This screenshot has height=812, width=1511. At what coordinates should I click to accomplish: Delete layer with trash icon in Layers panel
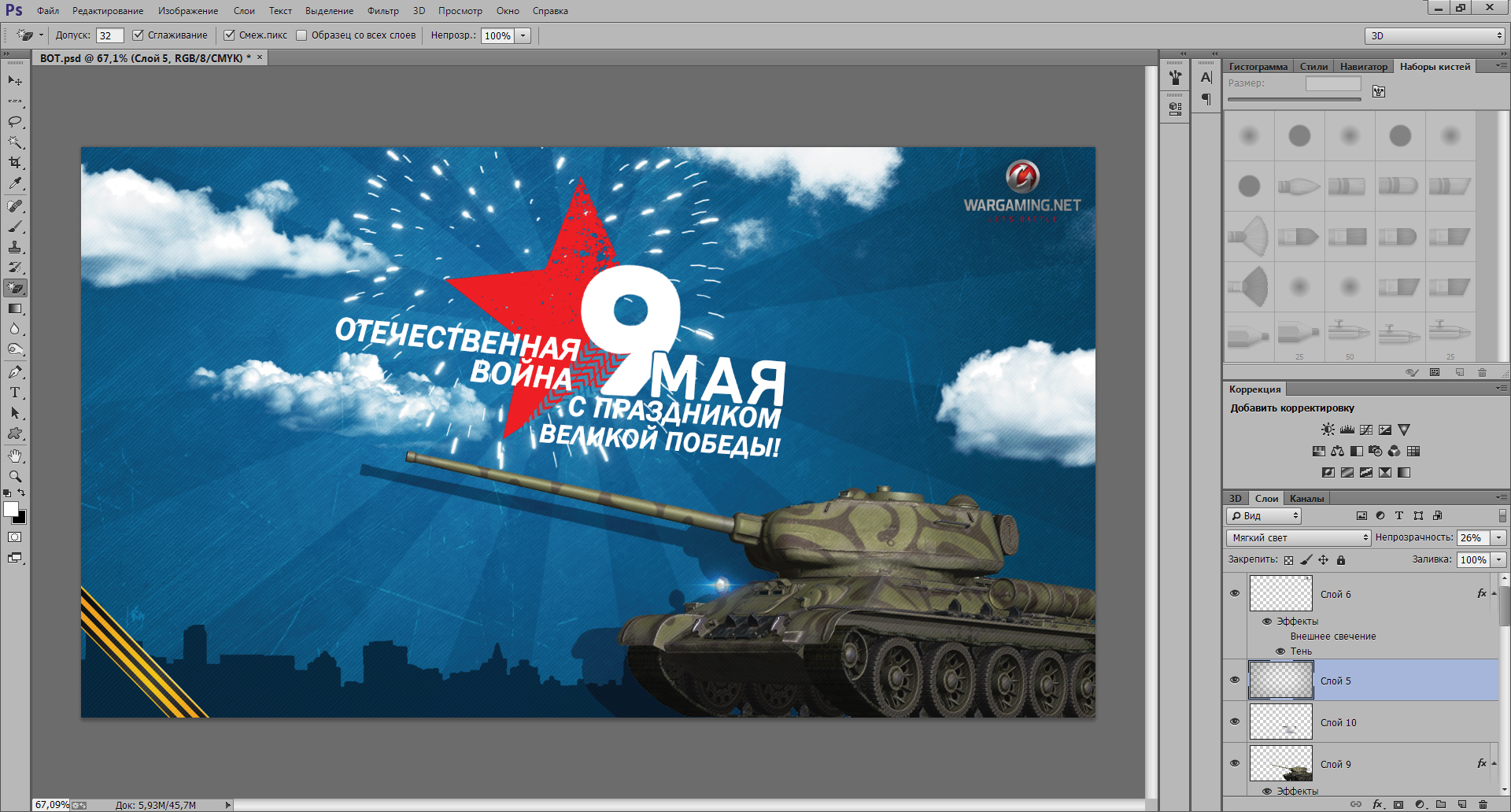pyautogui.click(x=1483, y=805)
